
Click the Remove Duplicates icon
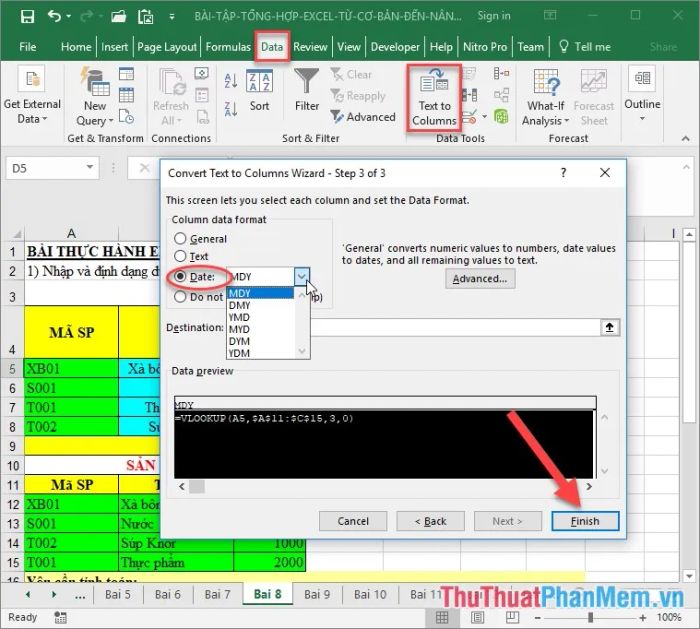pos(469,95)
